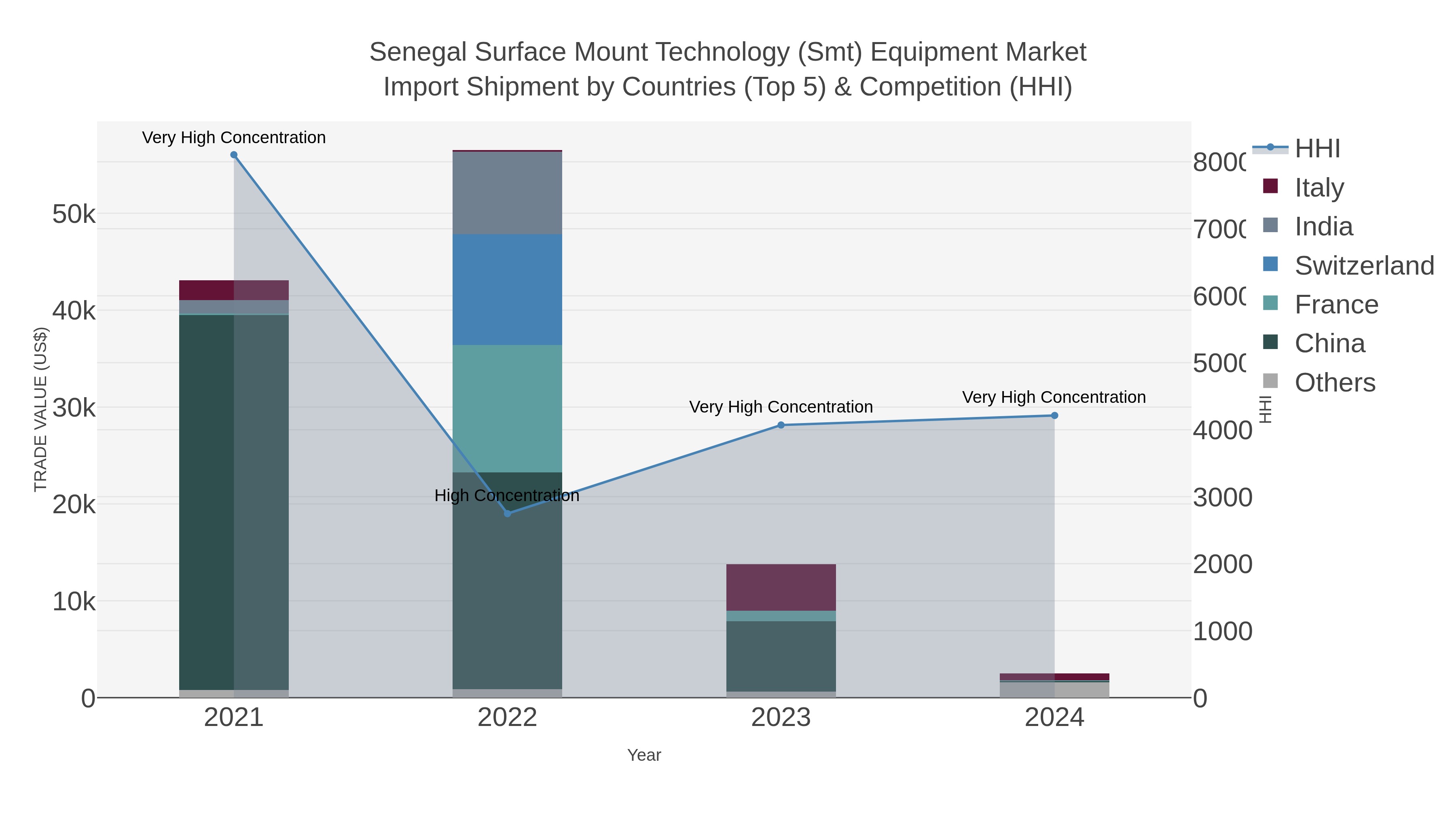1456x819 pixels.
Task: Click the India legend color swatch
Action: (1270, 225)
